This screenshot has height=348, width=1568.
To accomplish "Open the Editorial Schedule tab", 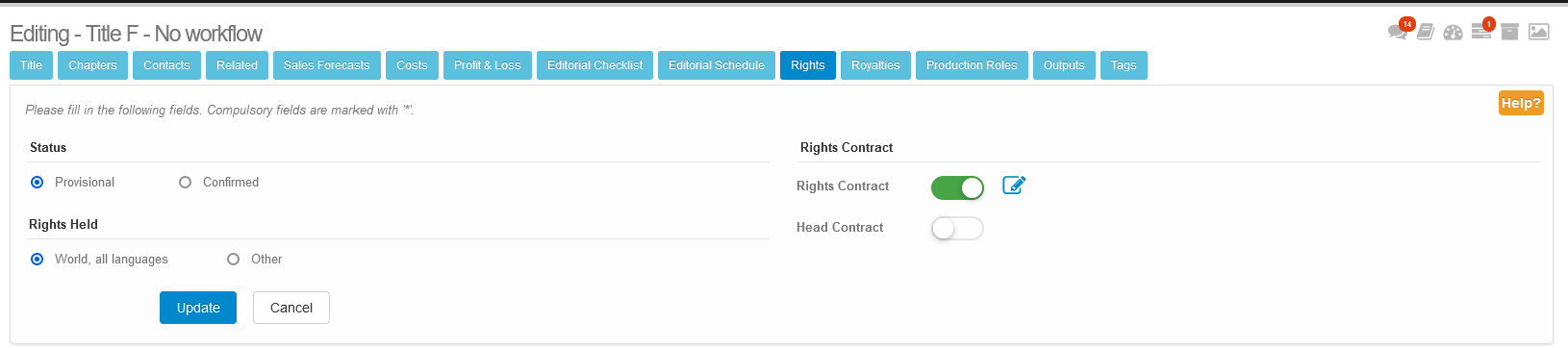I will click(x=717, y=65).
